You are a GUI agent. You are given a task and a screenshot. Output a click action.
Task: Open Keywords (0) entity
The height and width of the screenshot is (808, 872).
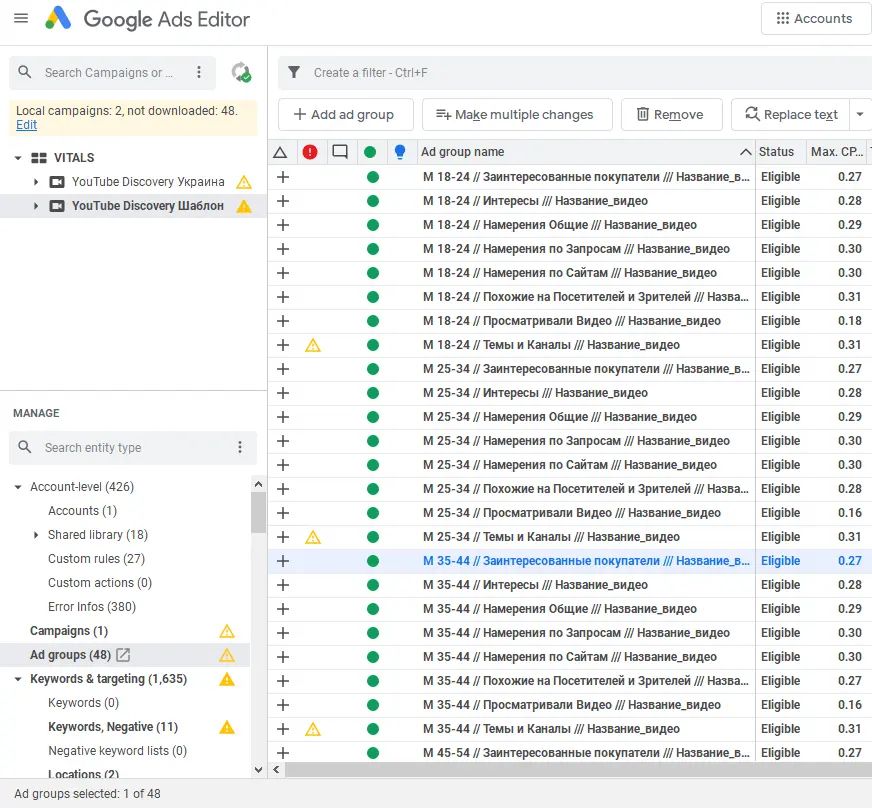(83, 703)
